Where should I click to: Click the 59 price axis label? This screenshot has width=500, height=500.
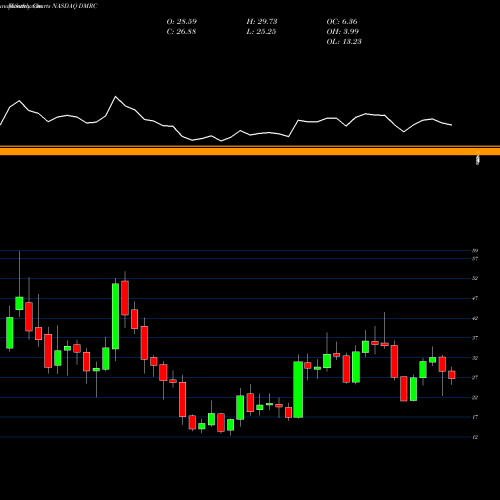pyautogui.click(x=475, y=251)
